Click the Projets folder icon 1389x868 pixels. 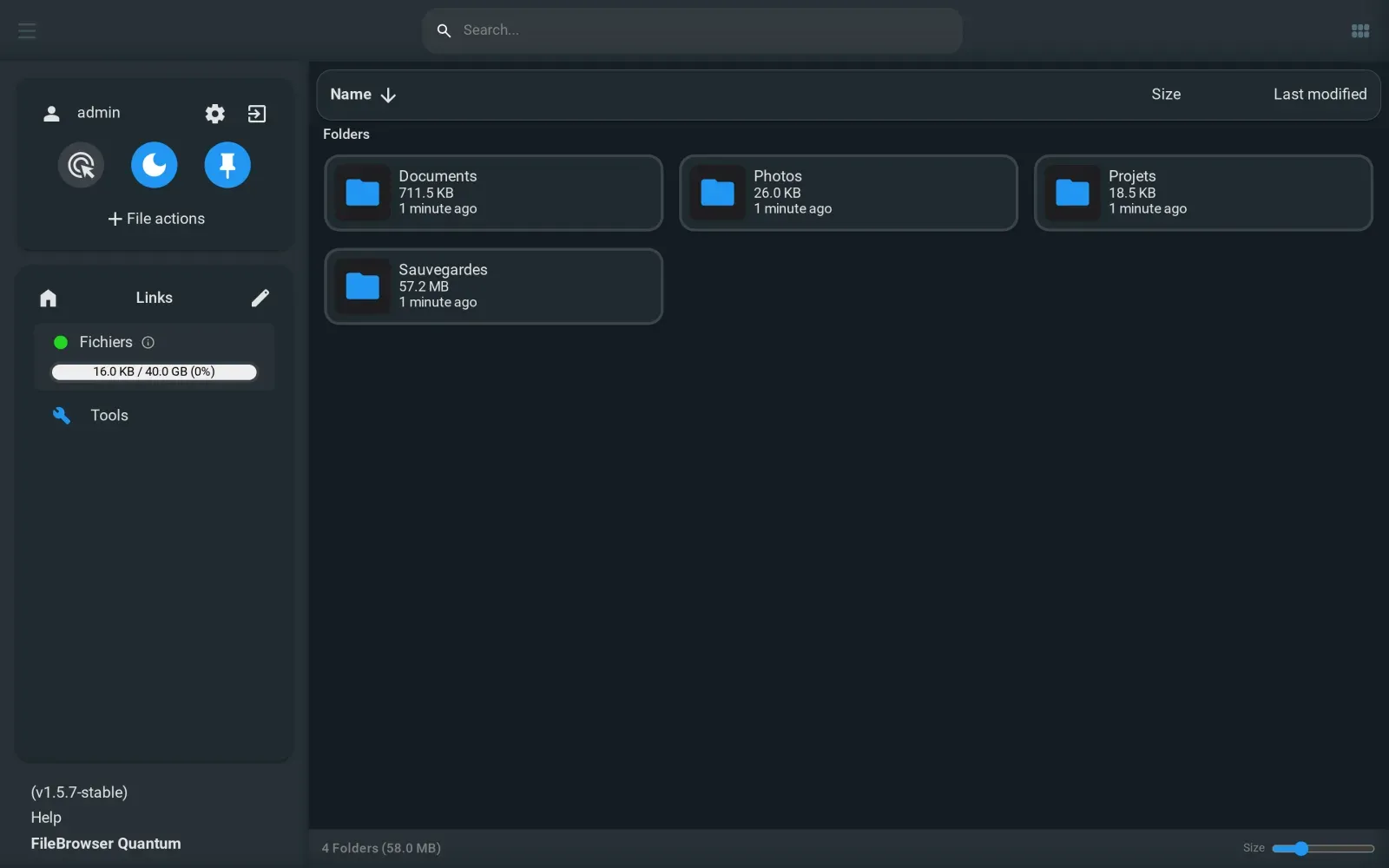pyautogui.click(x=1073, y=193)
